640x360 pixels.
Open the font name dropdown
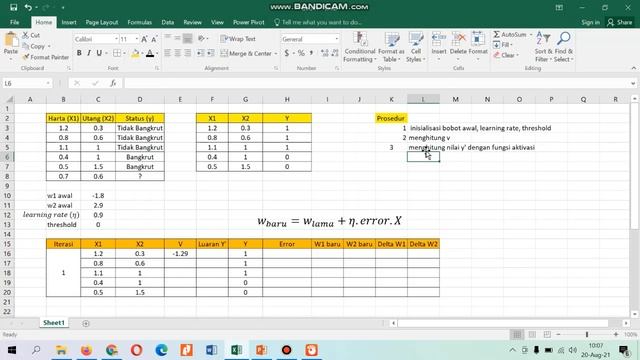point(116,39)
